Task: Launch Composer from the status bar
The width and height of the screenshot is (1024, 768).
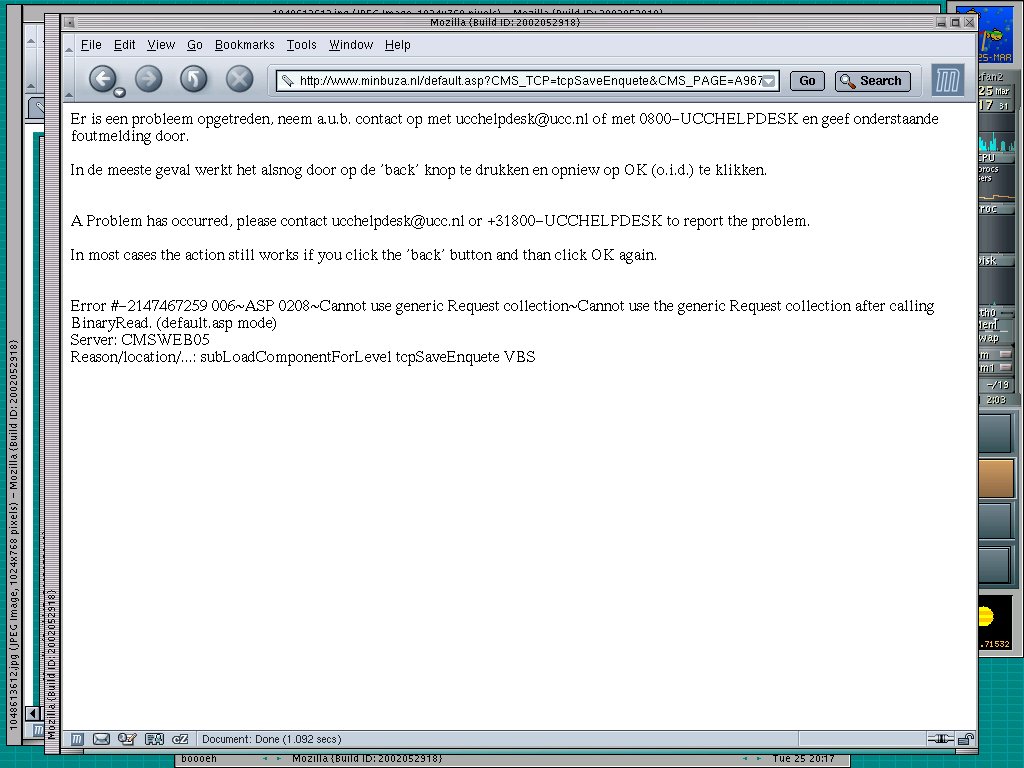Action: [x=127, y=739]
